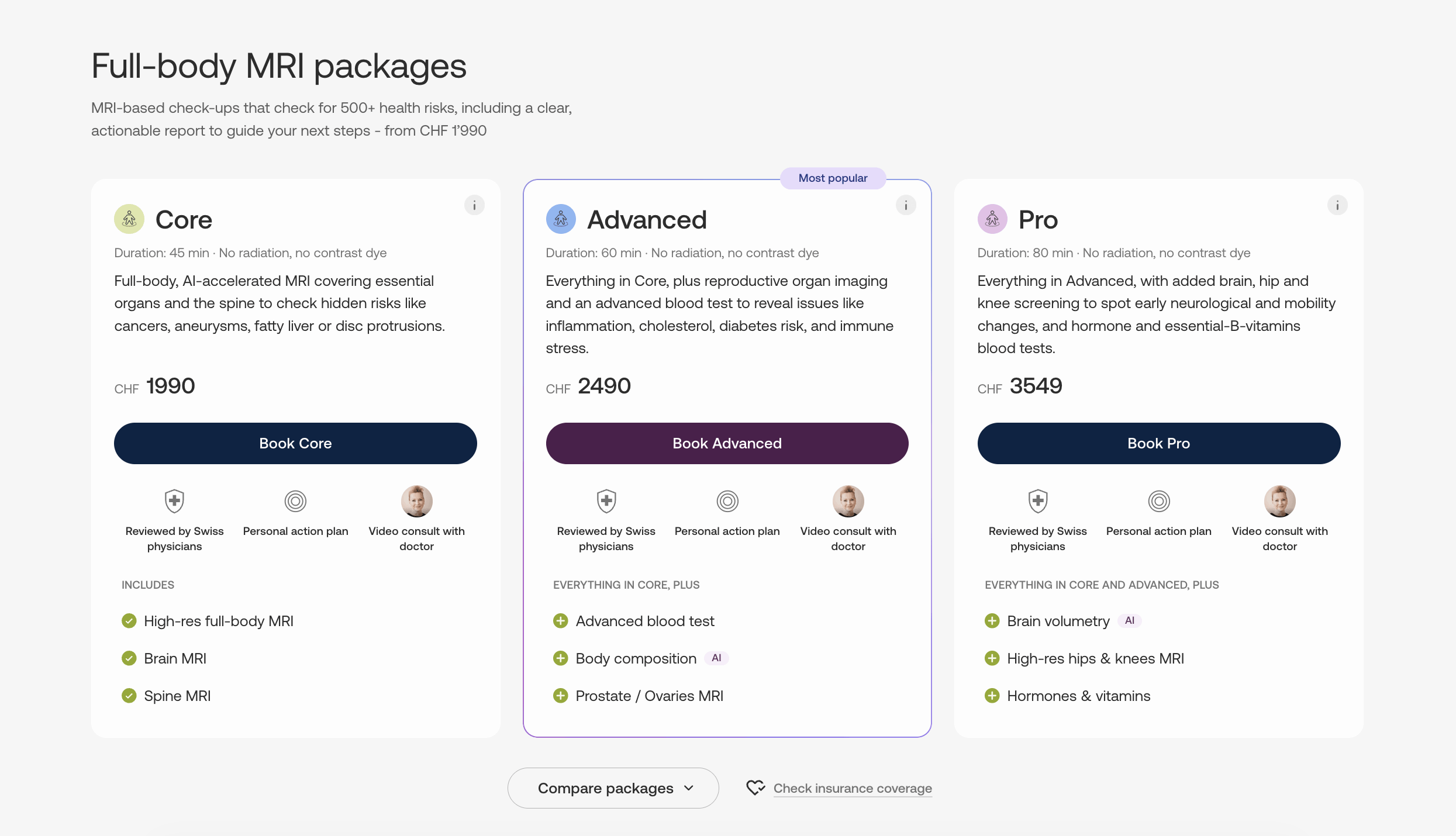
Task: Click the AI badge next to Brain volumetry
Action: pyautogui.click(x=1129, y=621)
